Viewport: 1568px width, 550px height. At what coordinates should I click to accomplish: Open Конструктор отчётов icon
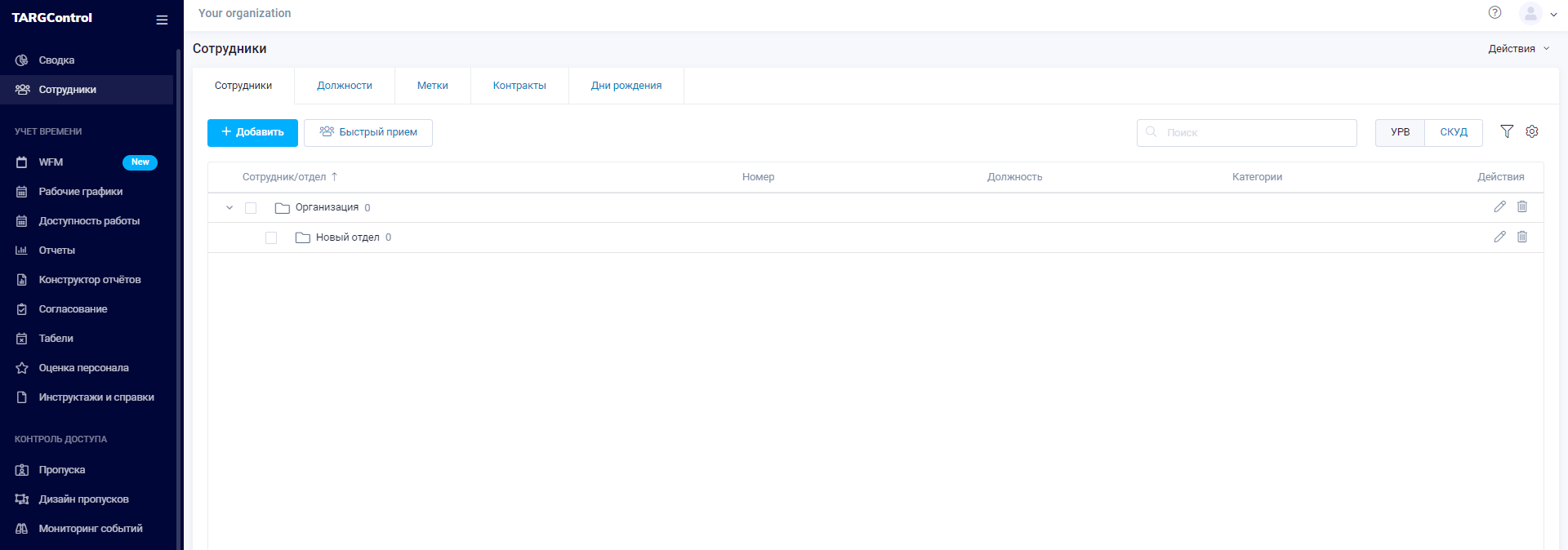click(x=22, y=280)
